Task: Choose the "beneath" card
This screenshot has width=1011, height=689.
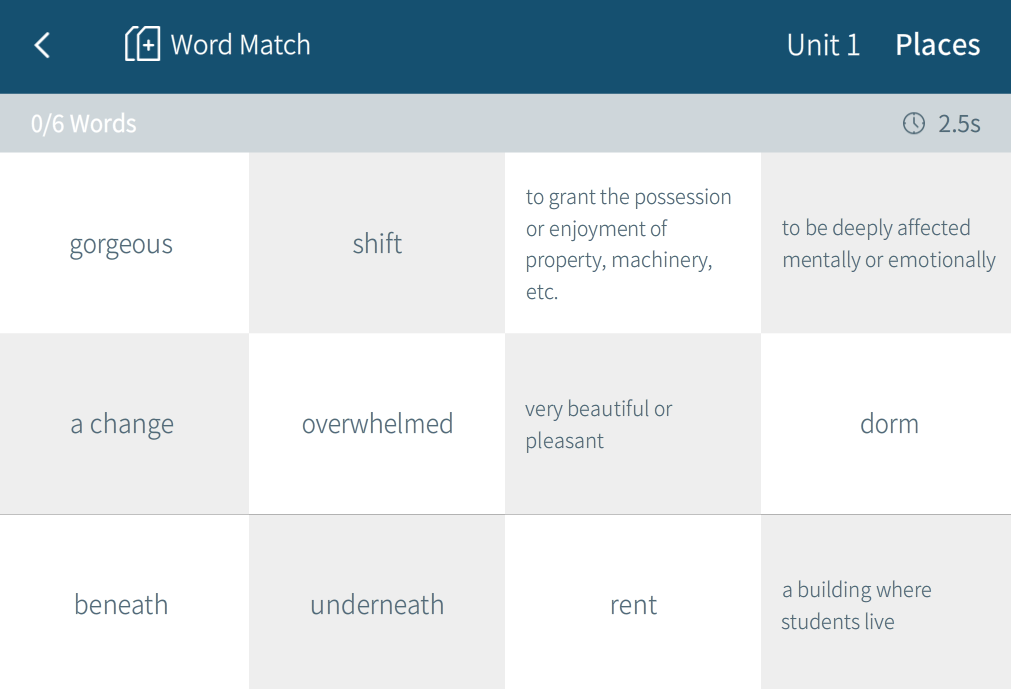Action: pos(122,604)
